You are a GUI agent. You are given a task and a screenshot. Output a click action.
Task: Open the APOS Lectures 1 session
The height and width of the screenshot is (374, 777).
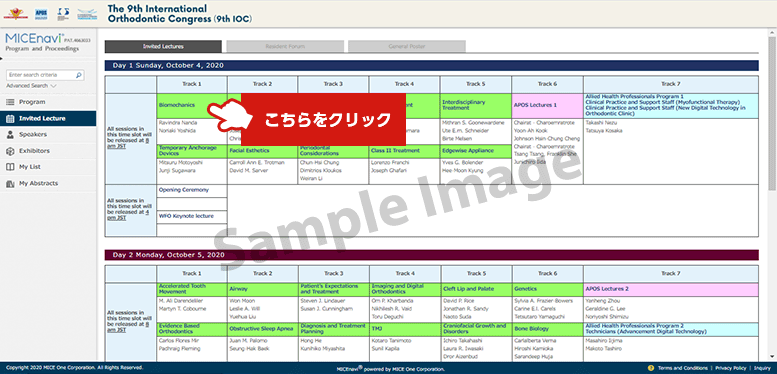click(x=535, y=105)
